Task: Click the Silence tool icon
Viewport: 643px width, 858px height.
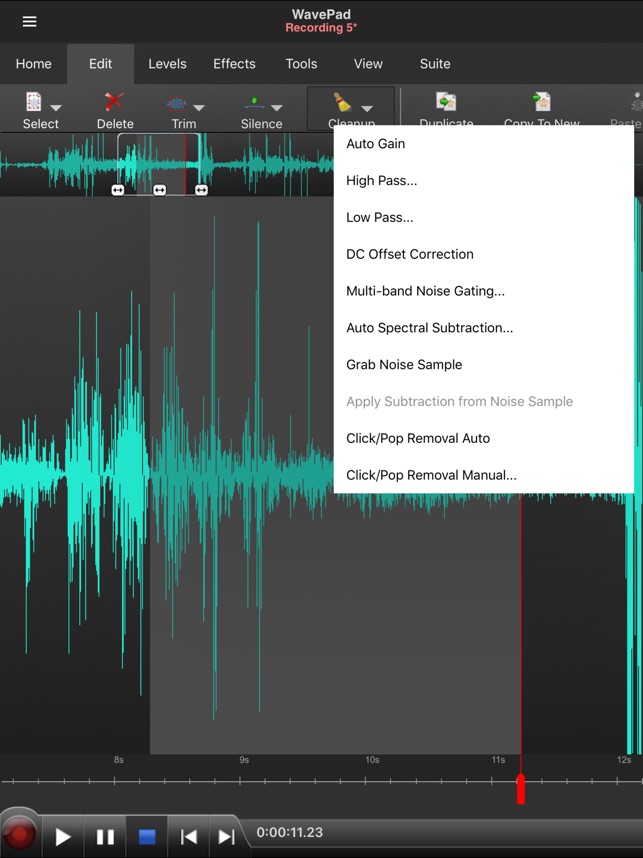Action: click(x=254, y=102)
